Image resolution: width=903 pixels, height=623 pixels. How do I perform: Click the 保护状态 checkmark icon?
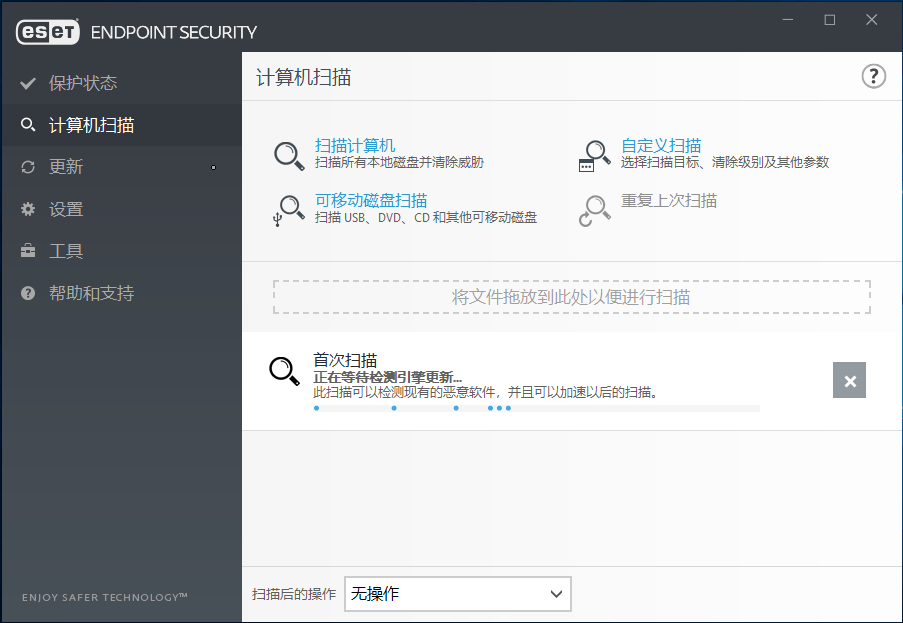point(27,83)
